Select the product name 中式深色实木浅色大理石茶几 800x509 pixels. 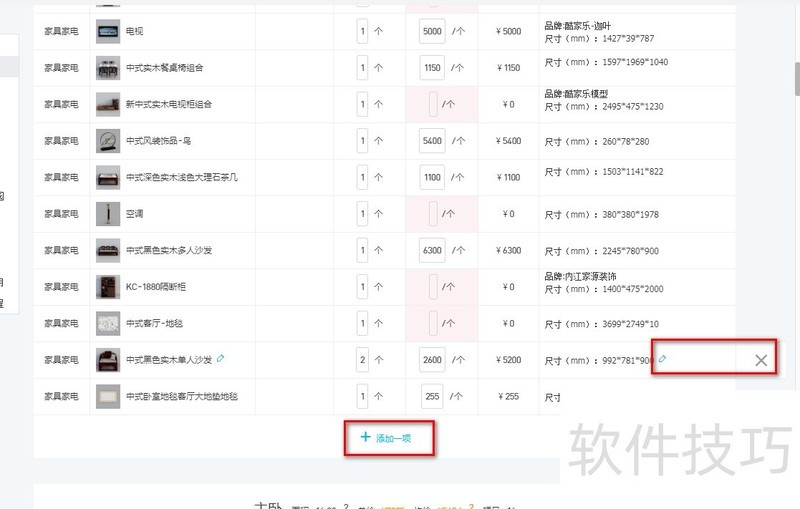182,177
